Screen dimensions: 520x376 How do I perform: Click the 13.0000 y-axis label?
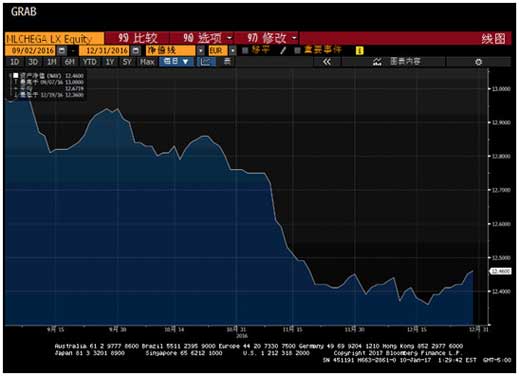click(501, 89)
